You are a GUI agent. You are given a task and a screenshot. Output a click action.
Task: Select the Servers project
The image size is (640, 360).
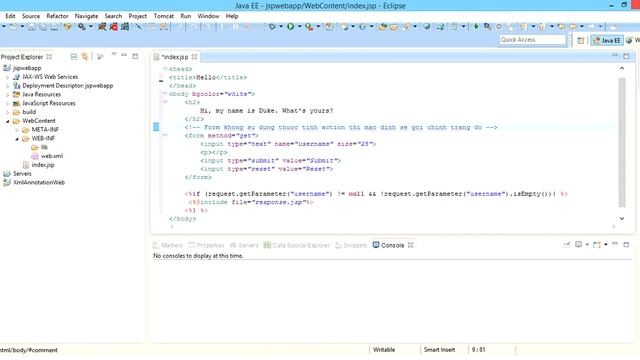tap(17, 173)
